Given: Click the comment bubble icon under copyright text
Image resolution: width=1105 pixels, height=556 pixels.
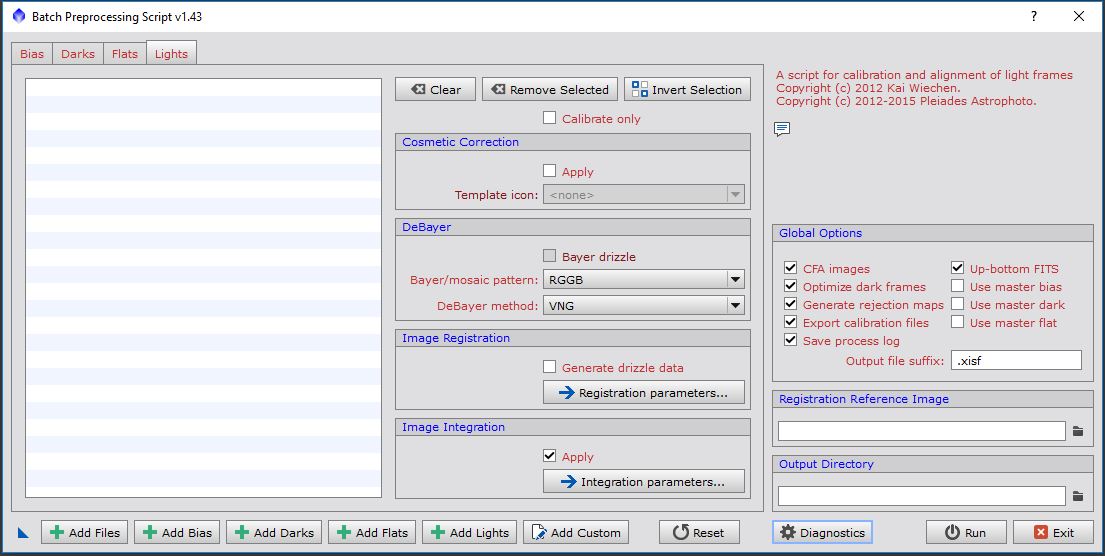Looking at the screenshot, I should click(x=782, y=129).
